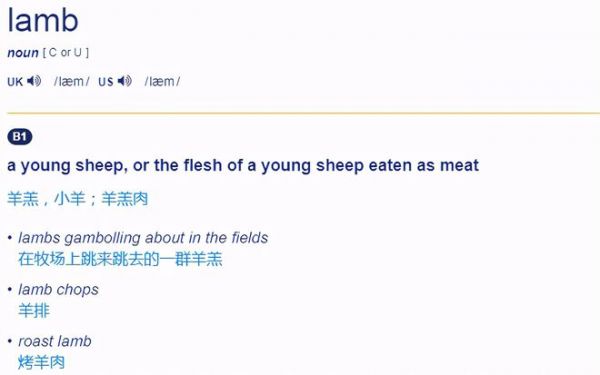Click the [C or U] grammar code
This screenshot has width=600, height=375.
coord(66,52)
